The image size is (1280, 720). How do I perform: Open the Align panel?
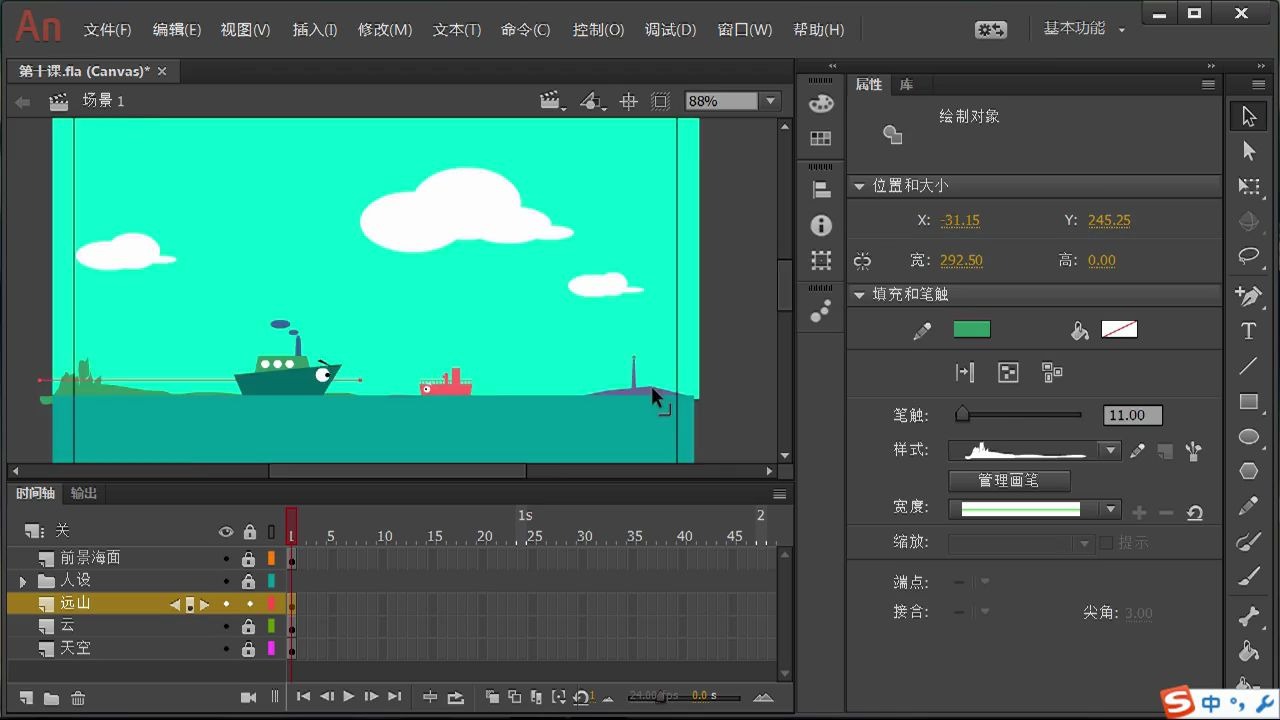(820, 188)
